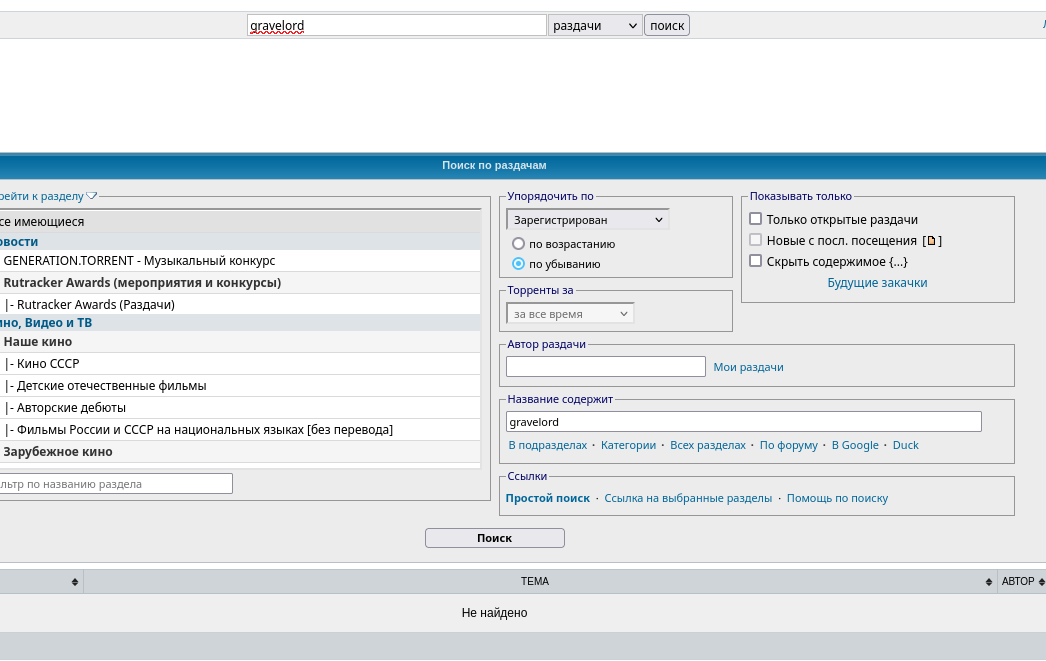
Task: Focus the section name filter field
Action: tap(115, 484)
